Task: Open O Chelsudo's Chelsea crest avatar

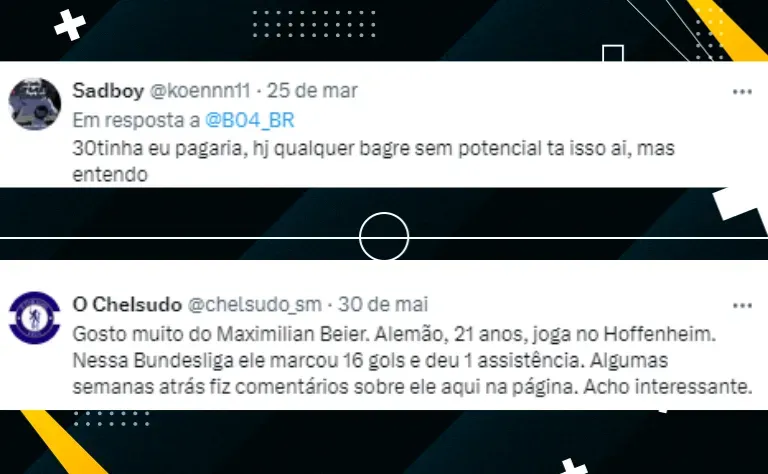Action: point(35,318)
